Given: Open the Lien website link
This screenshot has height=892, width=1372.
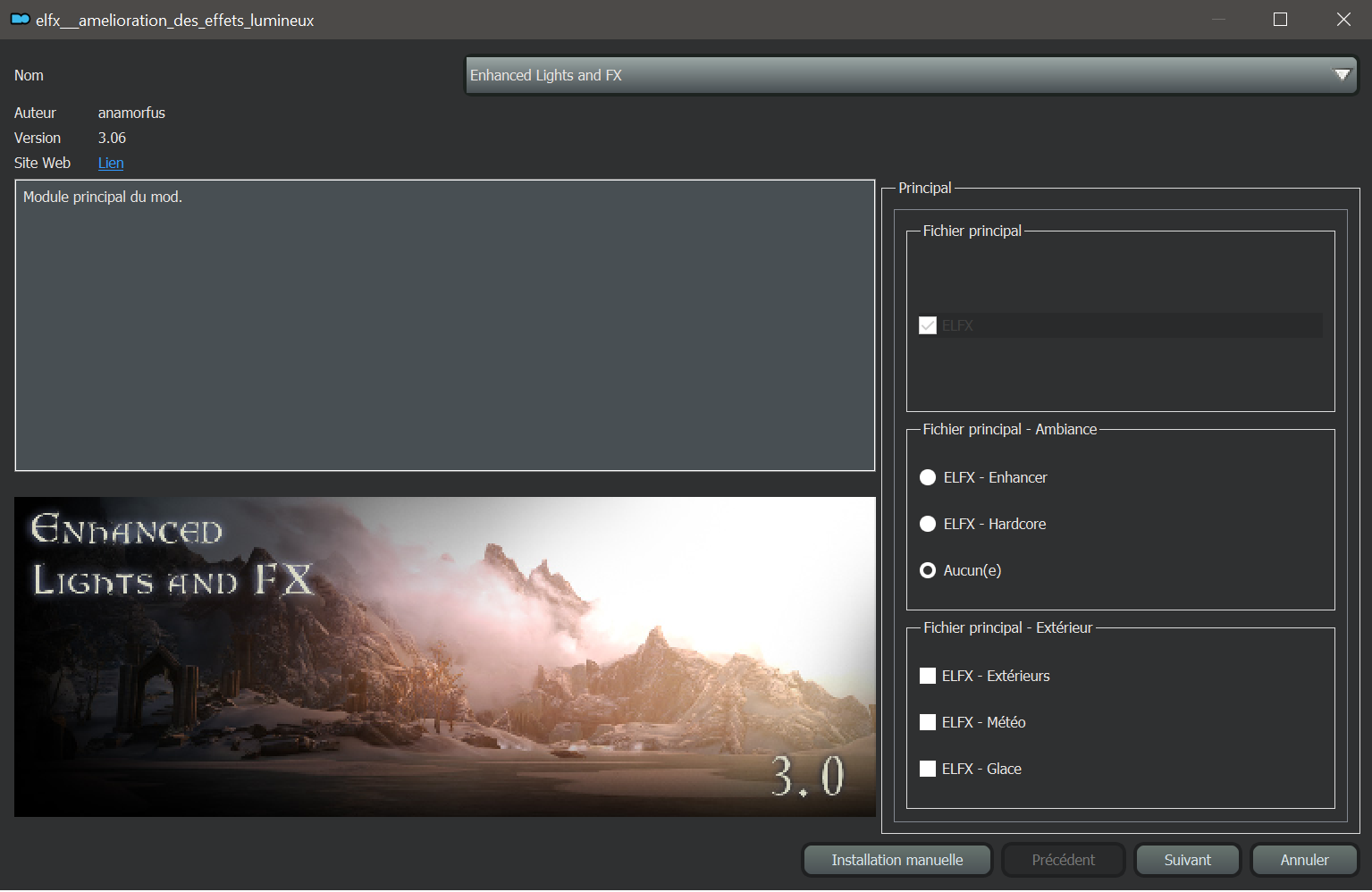Looking at the screenshot, I should (111, 163).
